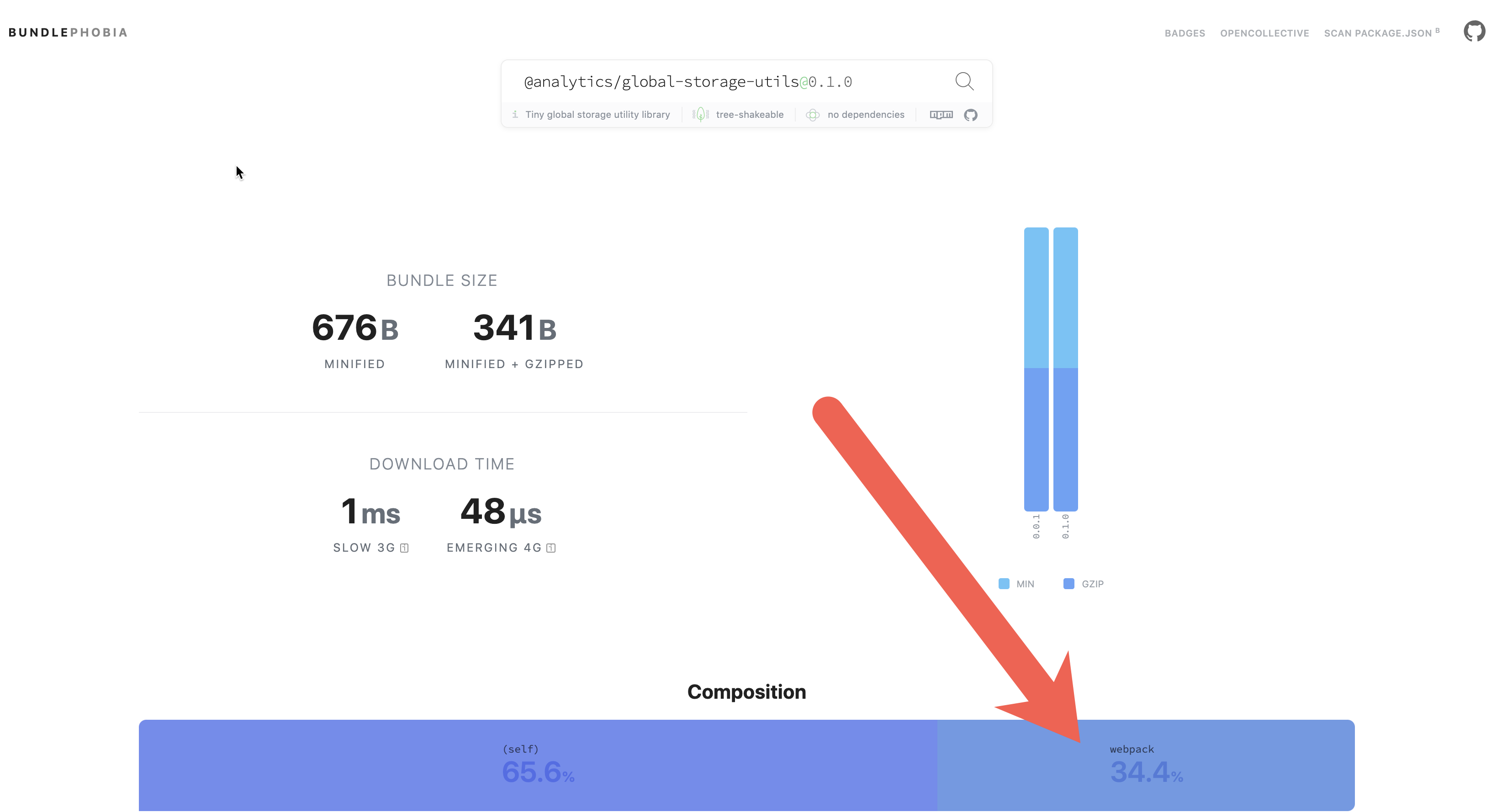Open the npm package link icon
This screenshot has height=812, width=1502.
[941, 115]
